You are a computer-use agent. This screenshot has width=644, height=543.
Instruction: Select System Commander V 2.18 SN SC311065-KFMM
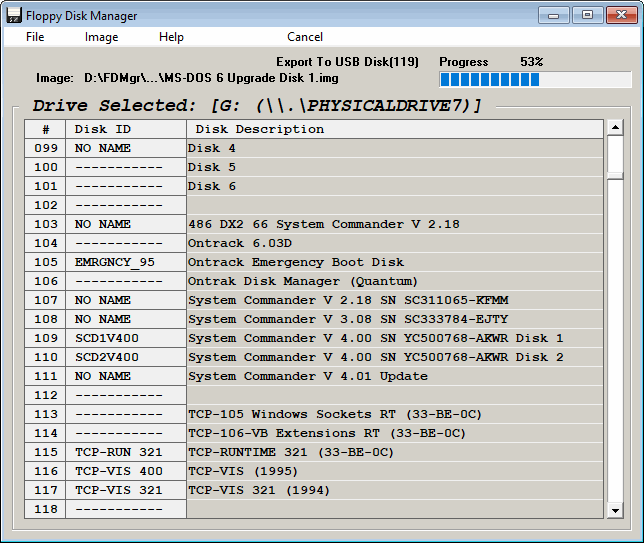[x=395, y=300]
